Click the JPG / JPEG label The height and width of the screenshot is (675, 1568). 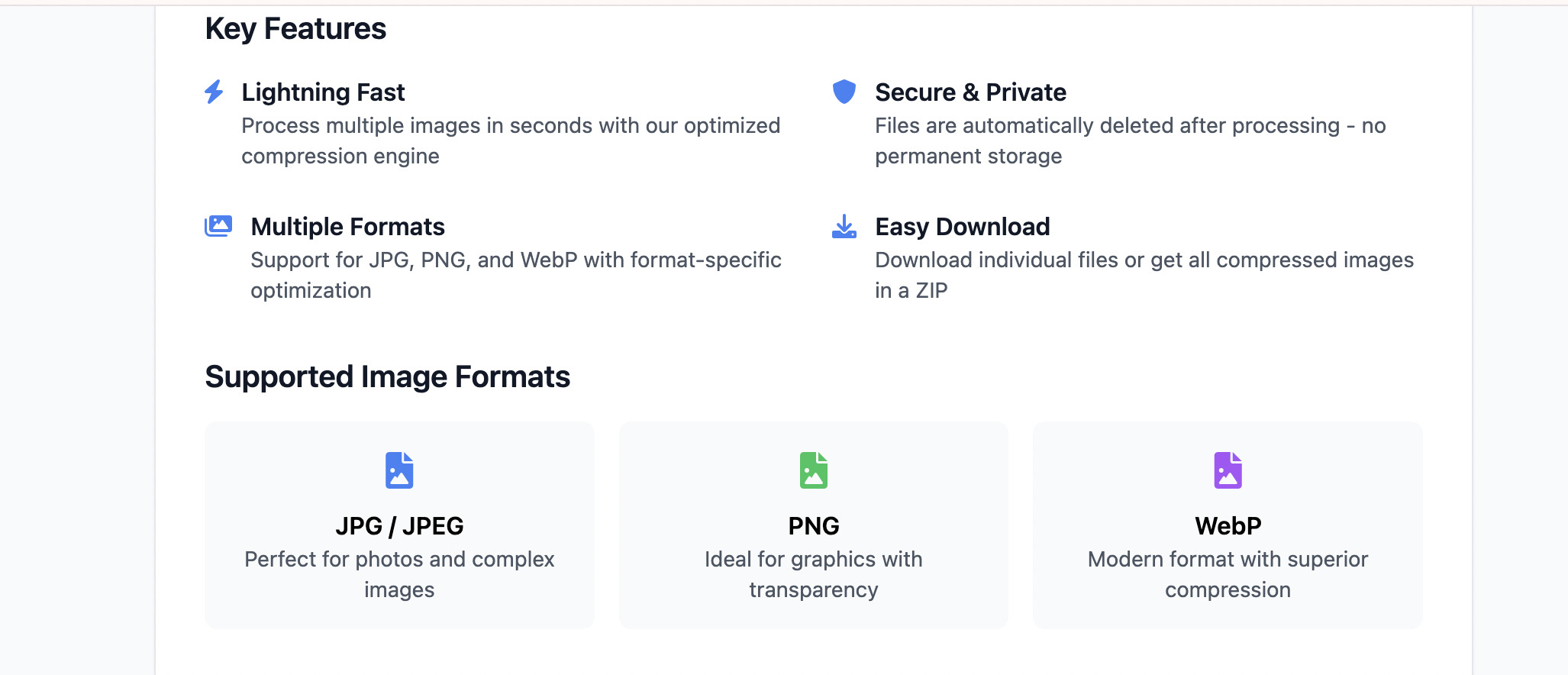coord(399,526)
